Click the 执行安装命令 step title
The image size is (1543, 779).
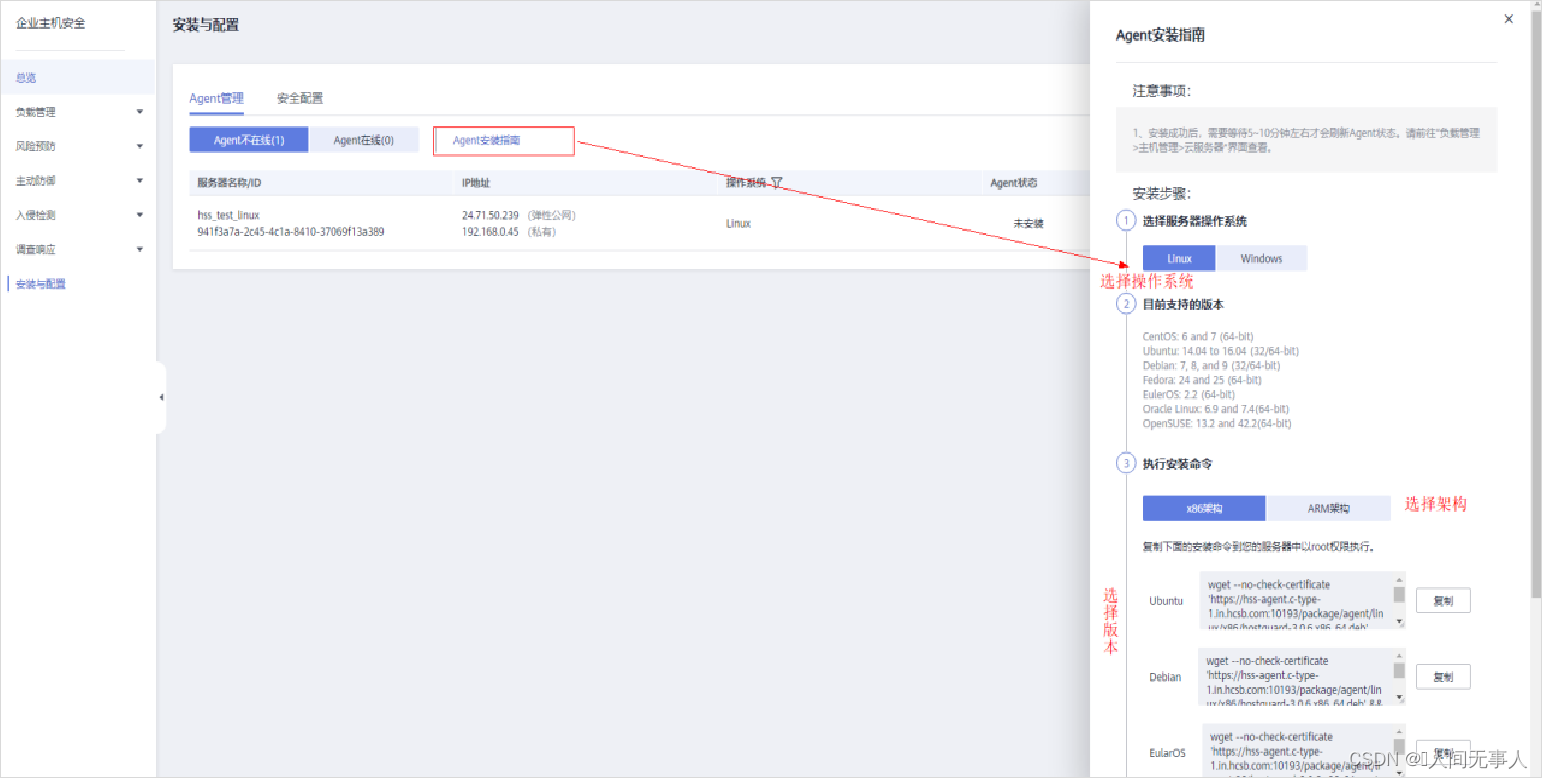1178,464
